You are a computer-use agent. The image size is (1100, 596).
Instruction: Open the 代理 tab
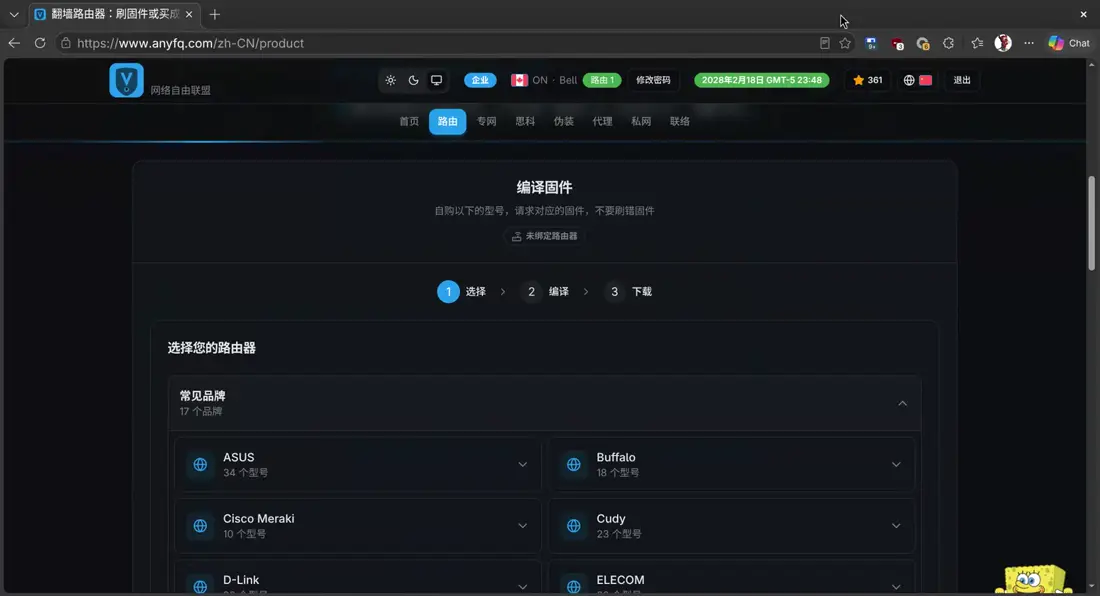[602, 121]
